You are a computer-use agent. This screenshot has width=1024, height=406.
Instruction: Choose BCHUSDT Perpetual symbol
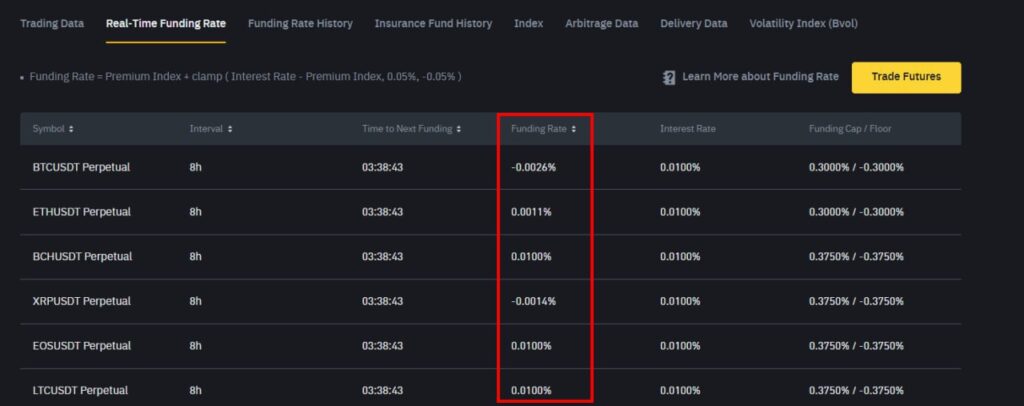click(82, 257)
